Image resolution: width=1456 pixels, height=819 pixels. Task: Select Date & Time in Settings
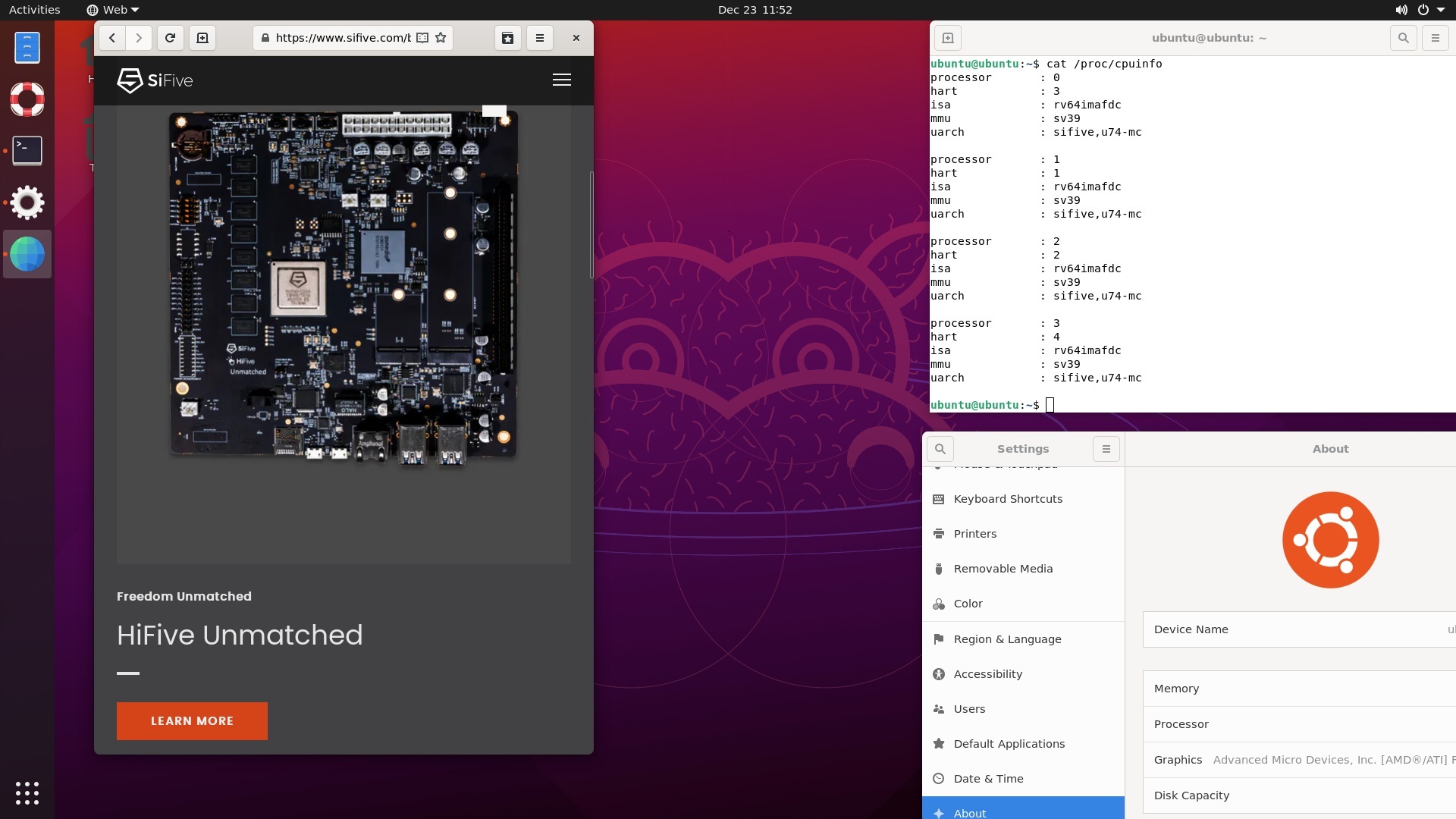tap(1023, 779)
